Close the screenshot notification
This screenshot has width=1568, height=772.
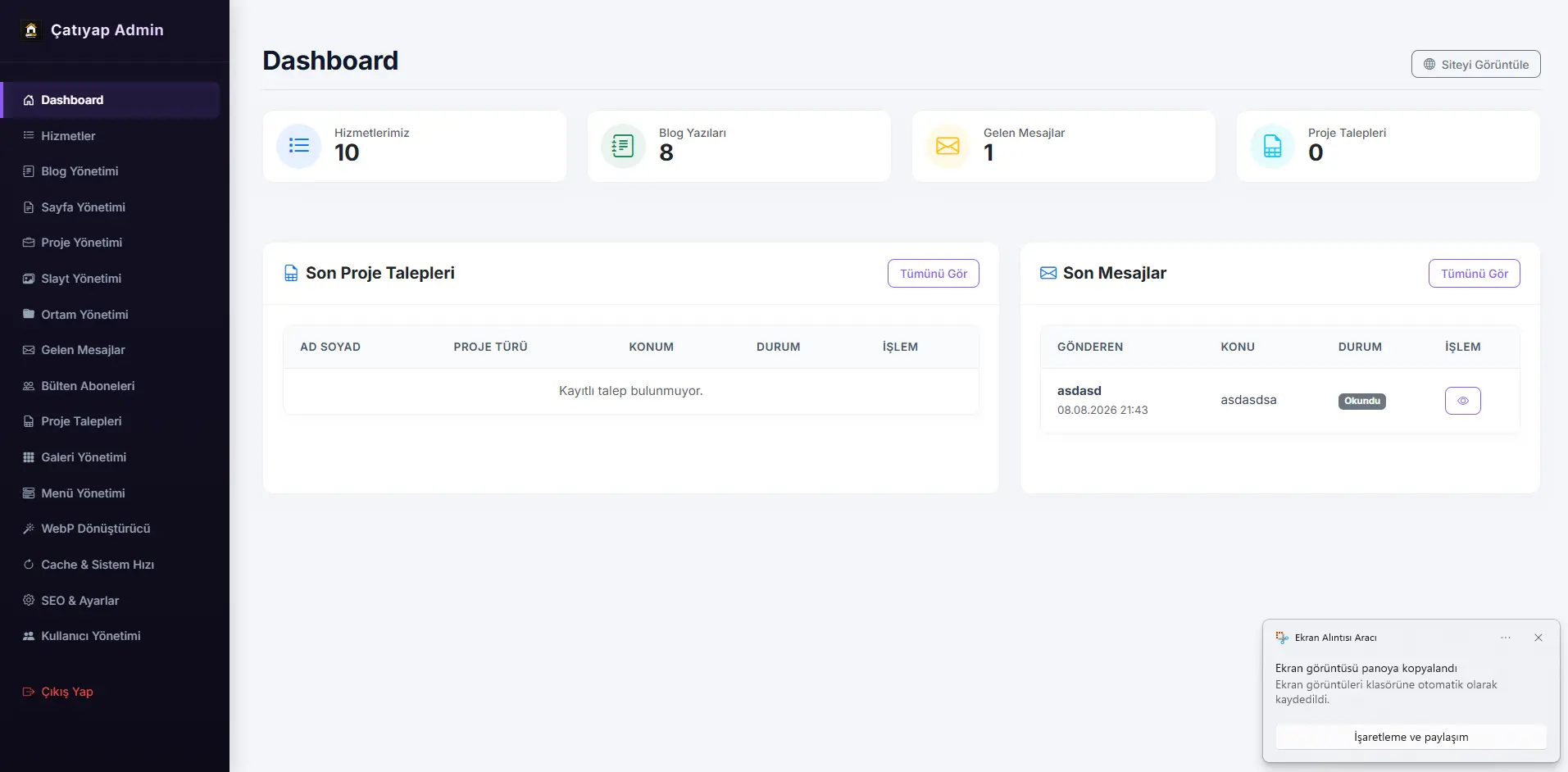coord(1538,638)
